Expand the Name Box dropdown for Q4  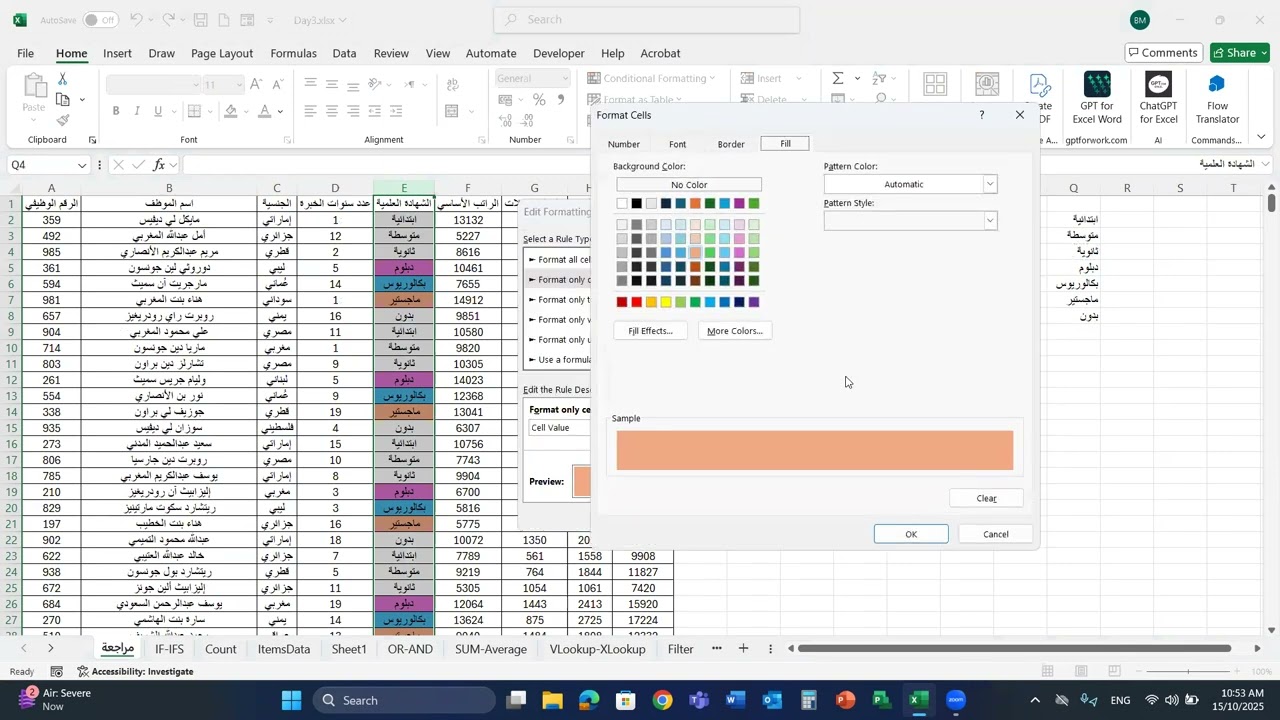coord(81,165)
